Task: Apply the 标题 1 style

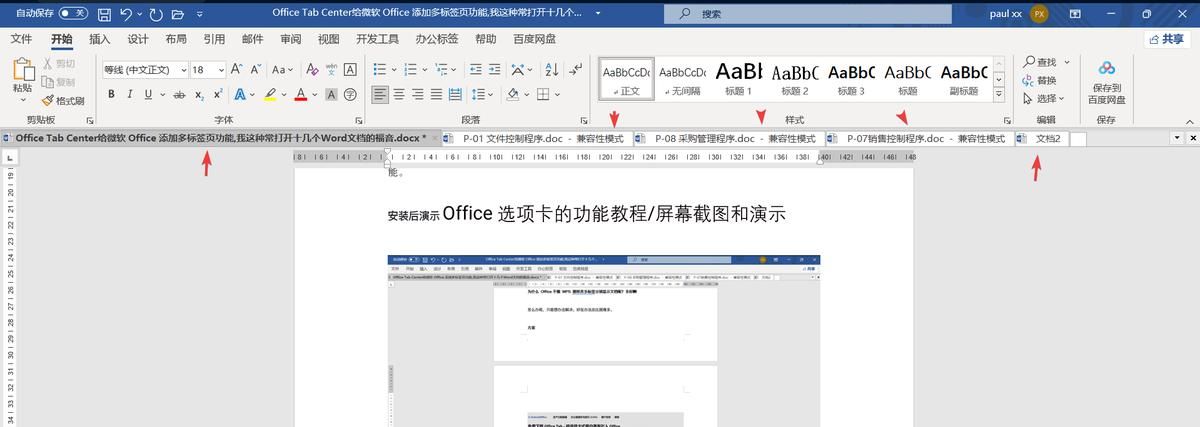Action: point(738,78)
